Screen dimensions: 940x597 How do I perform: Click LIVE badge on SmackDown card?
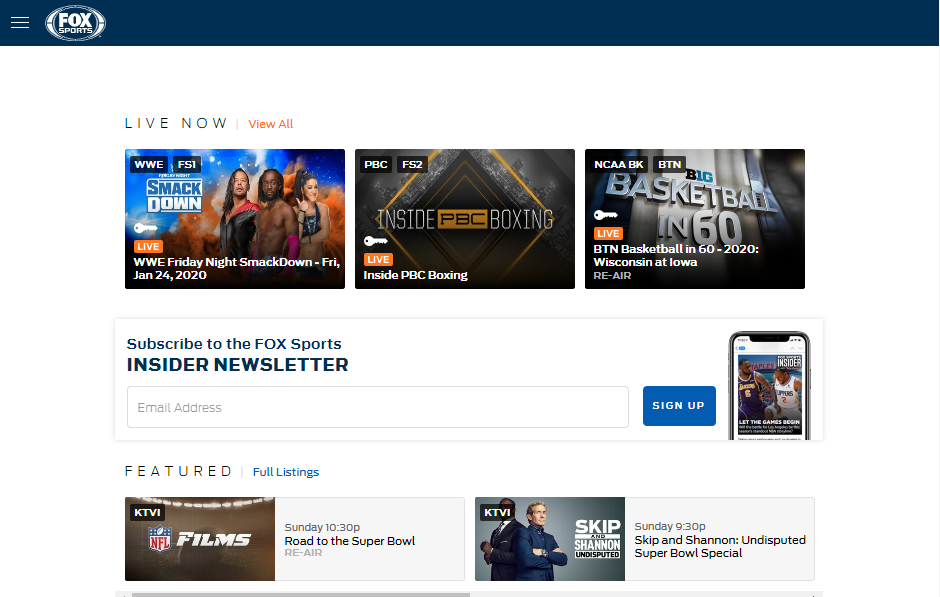(x=148, y=246)
